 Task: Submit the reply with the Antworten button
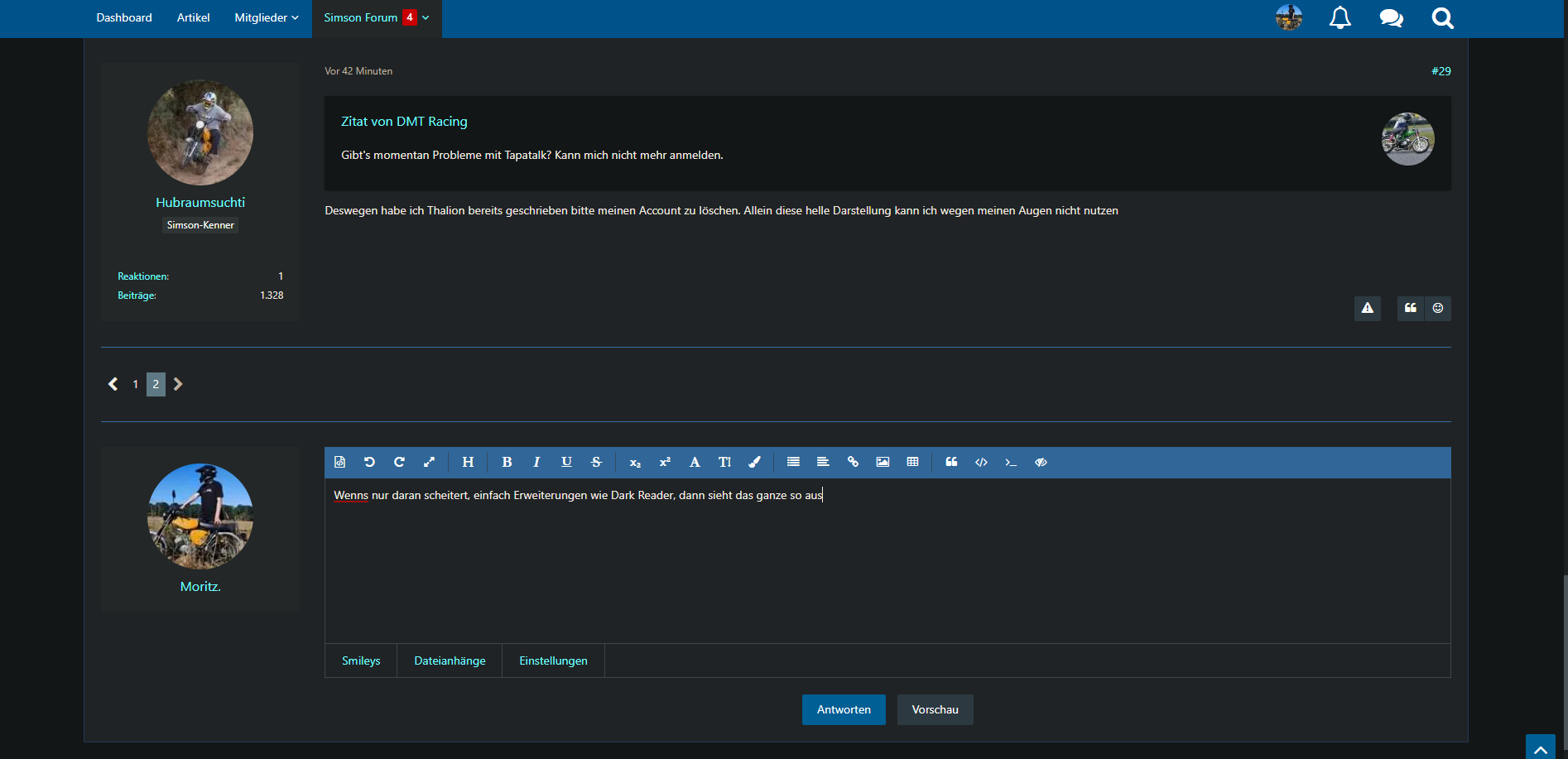843,709
